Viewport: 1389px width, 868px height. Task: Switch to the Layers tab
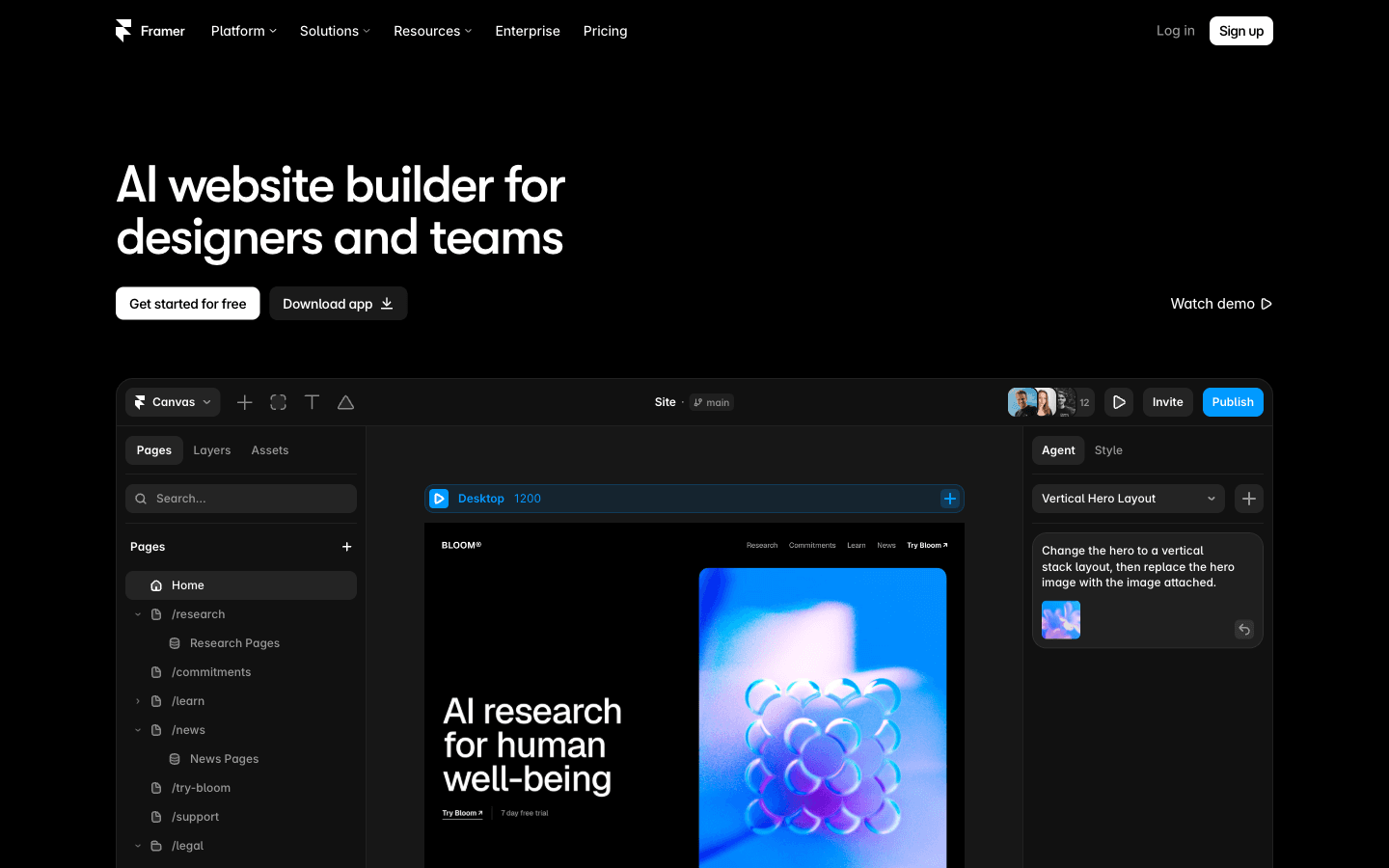[212, 450]
